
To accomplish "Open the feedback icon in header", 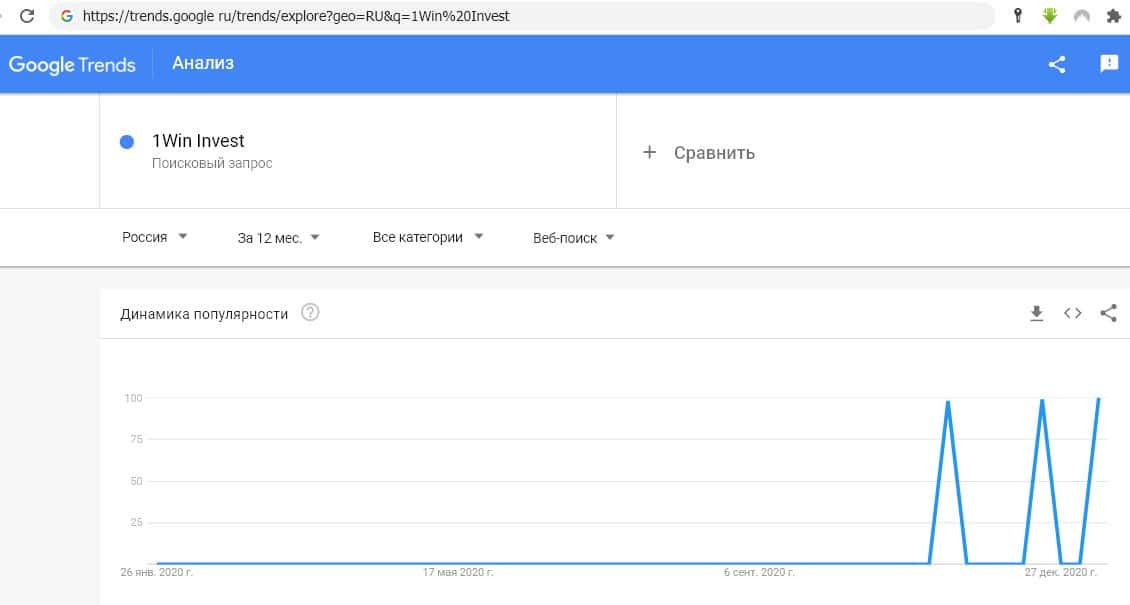I will tap(1109, 64).
